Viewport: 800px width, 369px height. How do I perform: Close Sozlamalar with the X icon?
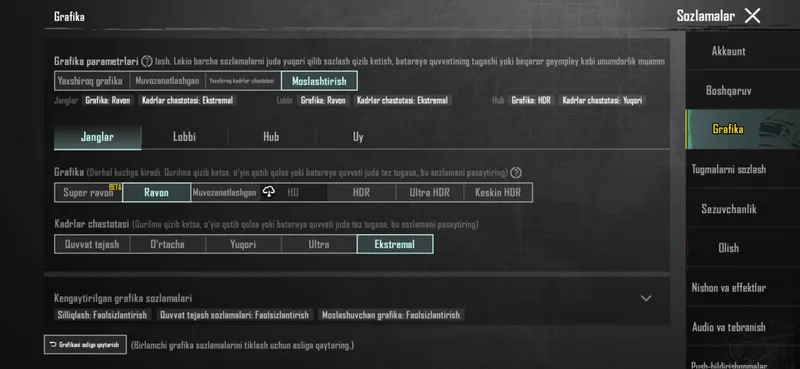[x=752, y=16]
